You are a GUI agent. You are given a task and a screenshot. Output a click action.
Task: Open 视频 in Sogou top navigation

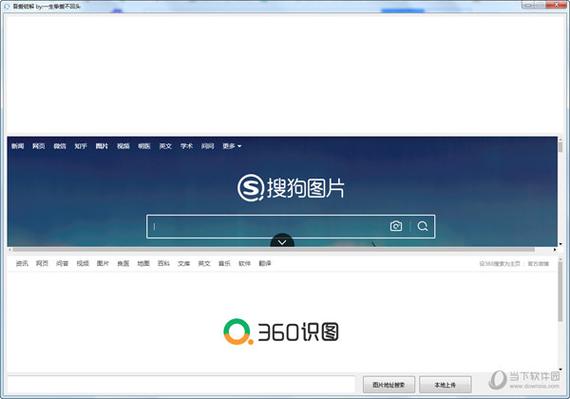[x=123, y=146]
